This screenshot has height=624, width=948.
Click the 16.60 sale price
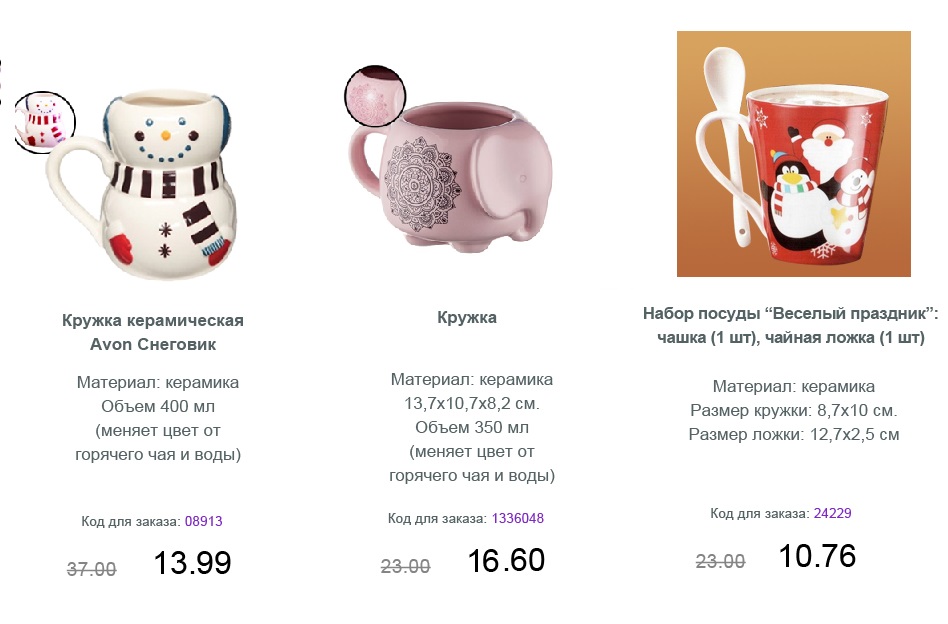pyautogui.click(x=507, y=561)
